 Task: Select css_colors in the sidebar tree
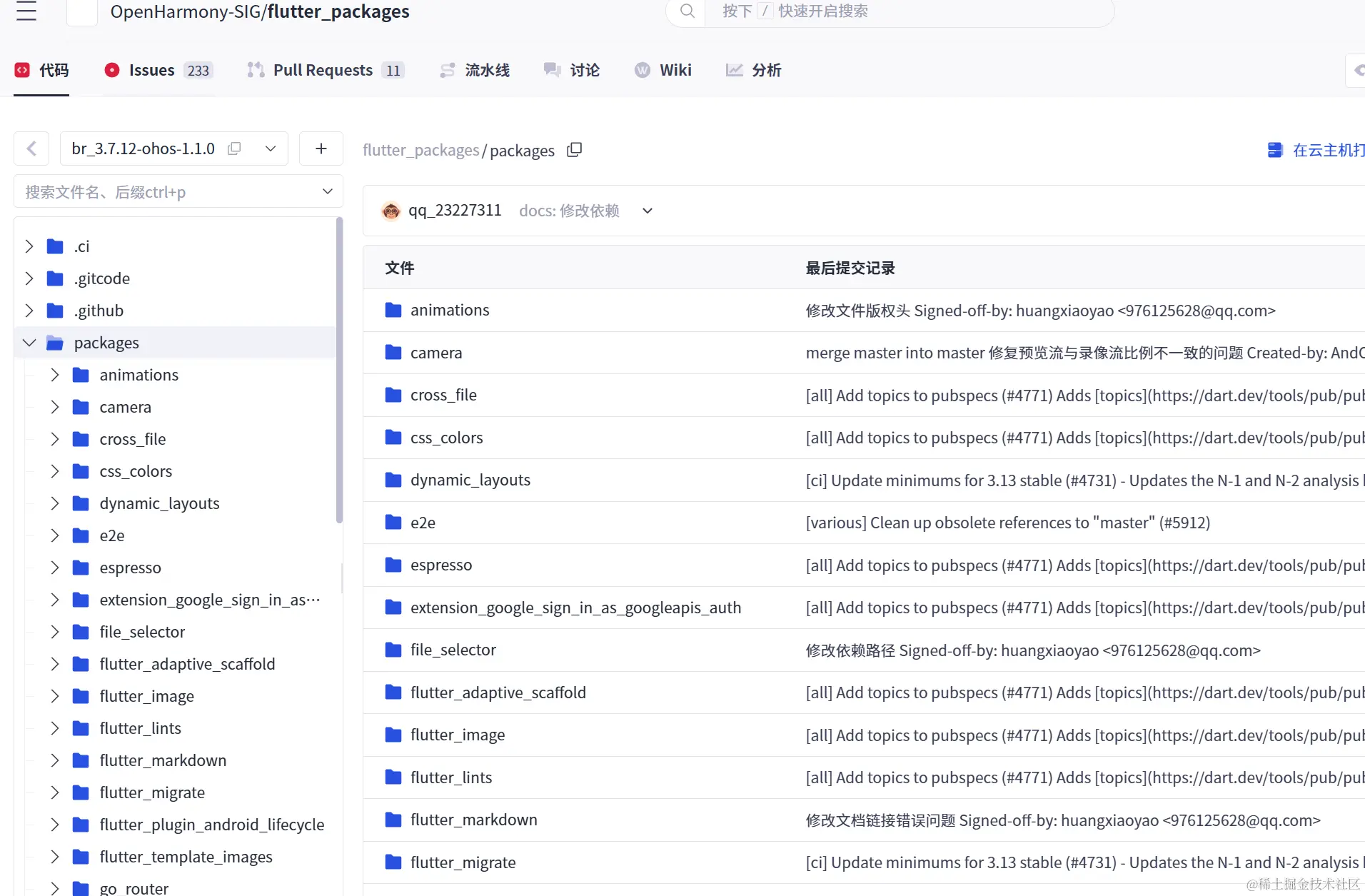pos(136,471)
